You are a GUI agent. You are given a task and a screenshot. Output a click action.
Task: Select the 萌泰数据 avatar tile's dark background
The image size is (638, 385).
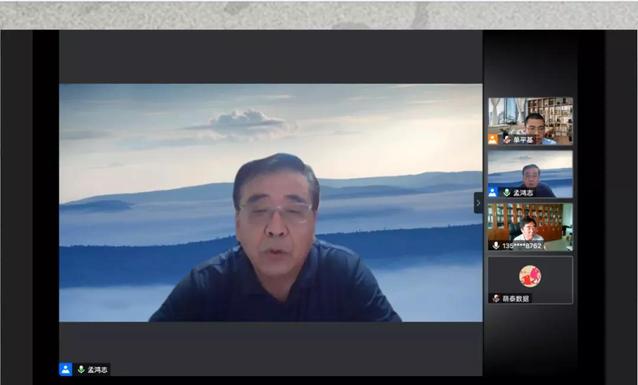531,280
